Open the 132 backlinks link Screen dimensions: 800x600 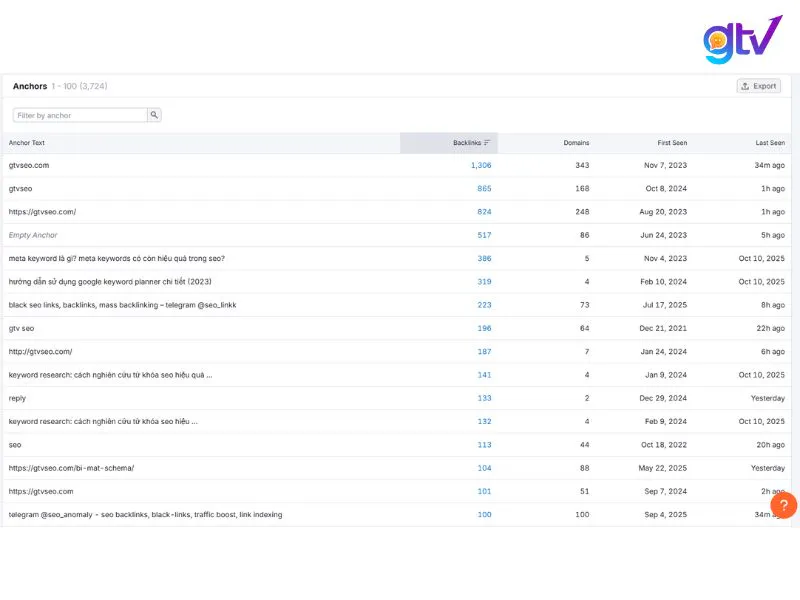pos(484,421)
